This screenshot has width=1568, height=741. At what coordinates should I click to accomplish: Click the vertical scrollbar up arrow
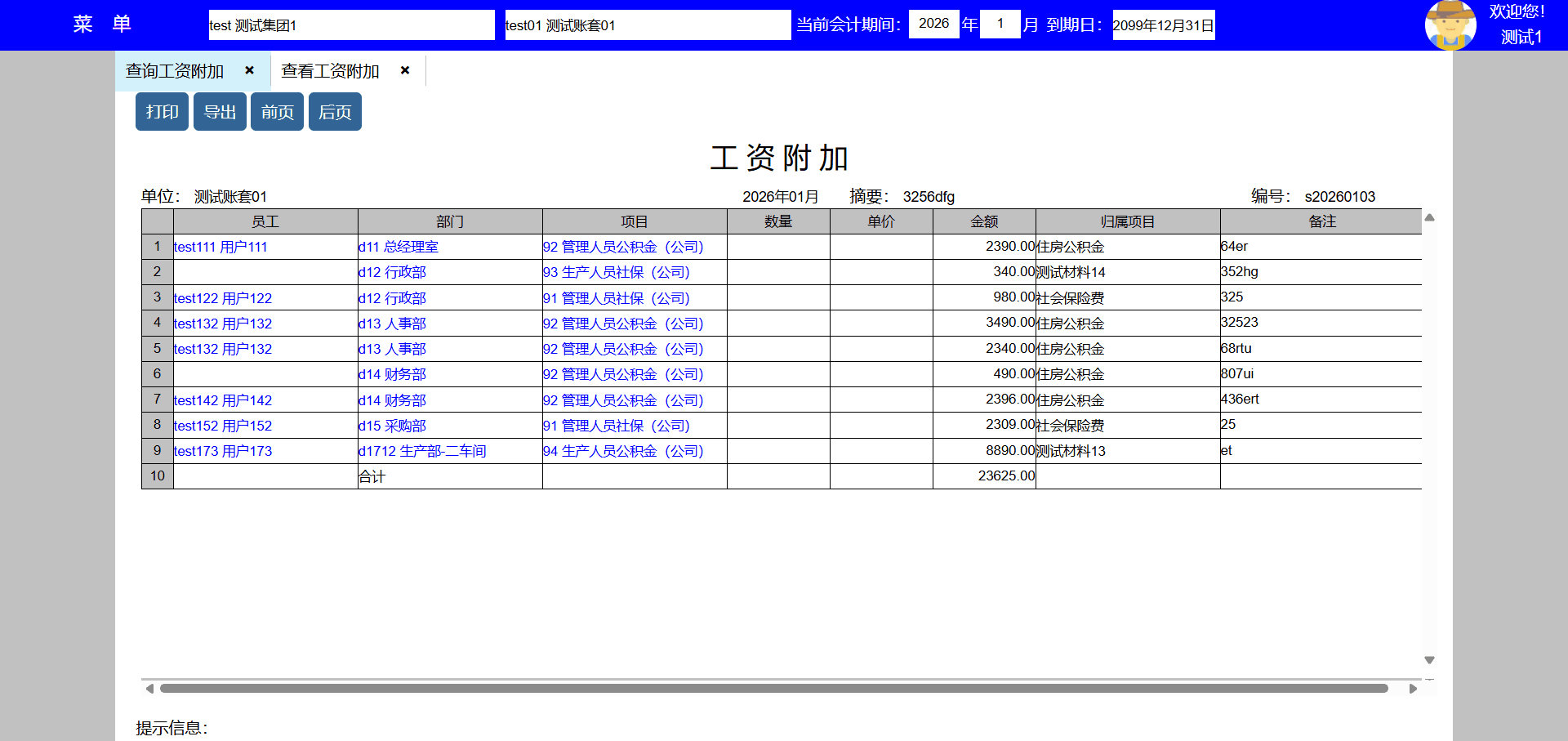(1429, 218)
